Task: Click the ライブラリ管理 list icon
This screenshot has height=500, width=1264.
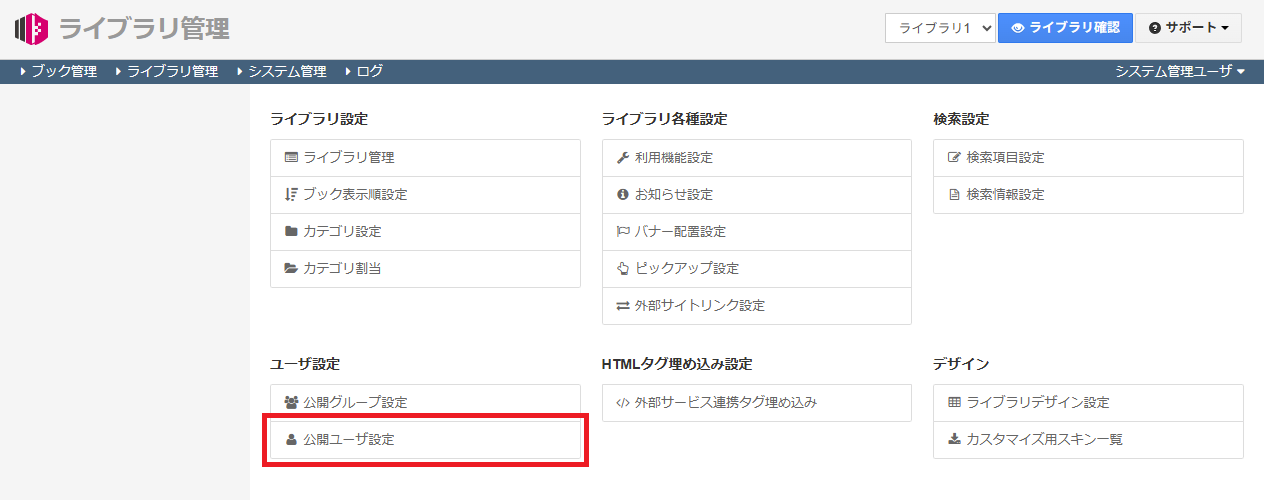Action: pos(291,158)
